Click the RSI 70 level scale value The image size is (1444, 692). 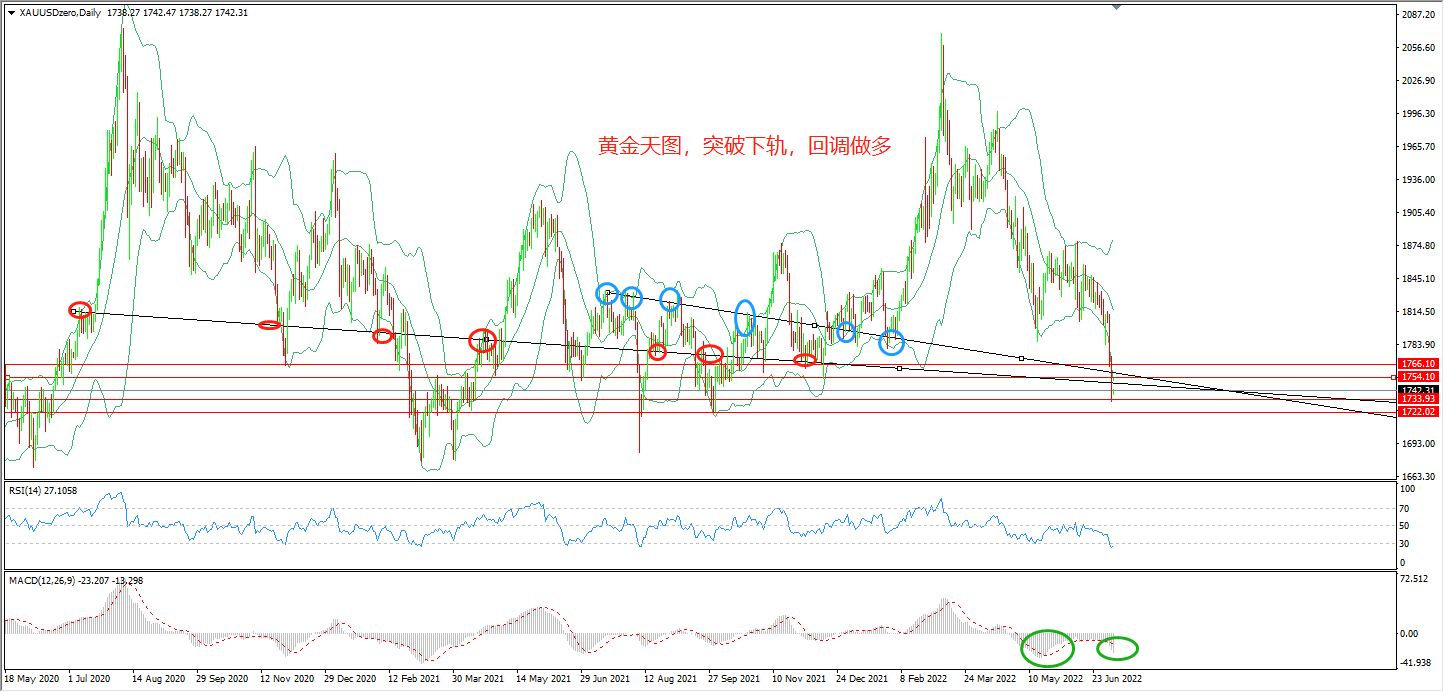[x=1407, y=508]
